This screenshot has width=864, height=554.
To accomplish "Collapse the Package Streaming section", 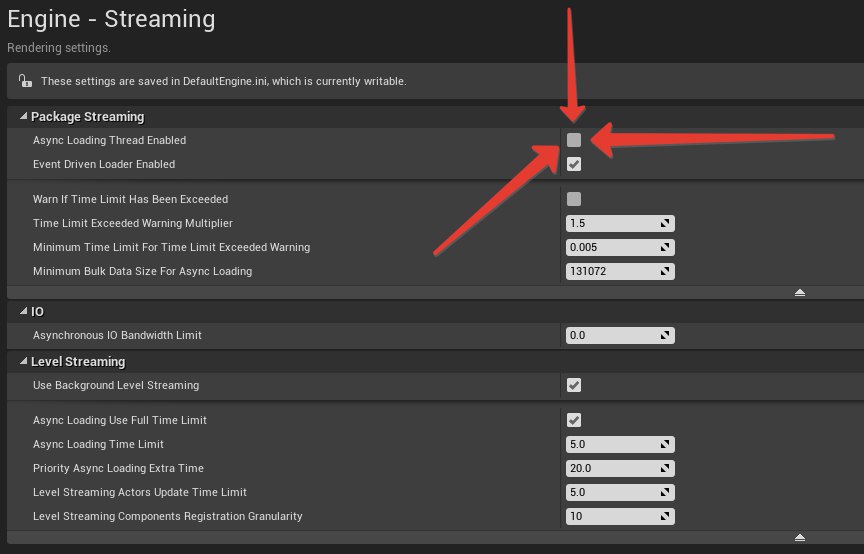I will [x=23, y=116].
